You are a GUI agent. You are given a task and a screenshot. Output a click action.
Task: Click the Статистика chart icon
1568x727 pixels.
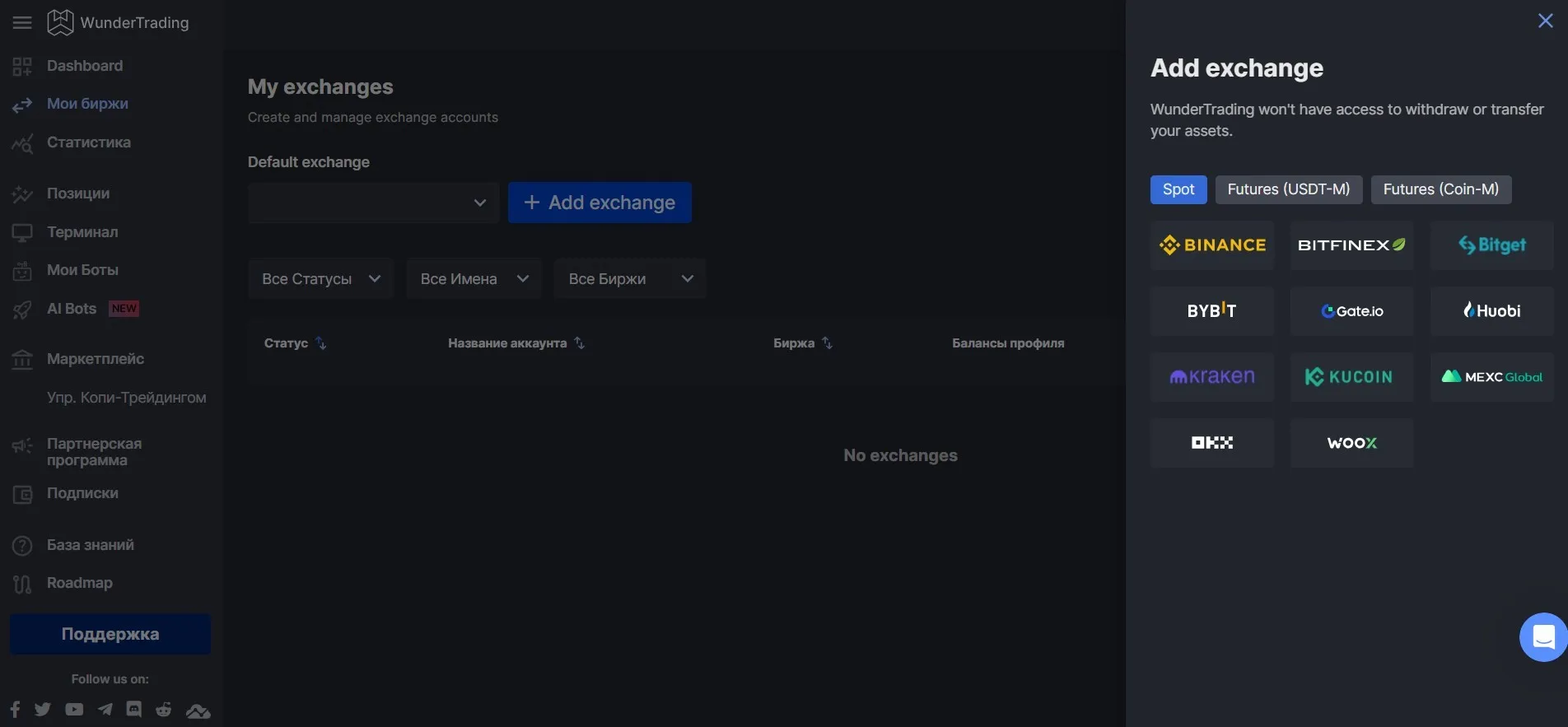pos(22,143)
